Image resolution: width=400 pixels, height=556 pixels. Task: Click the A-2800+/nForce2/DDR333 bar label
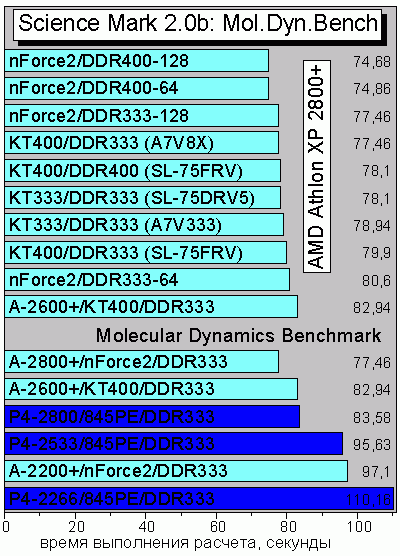[118, 362]
